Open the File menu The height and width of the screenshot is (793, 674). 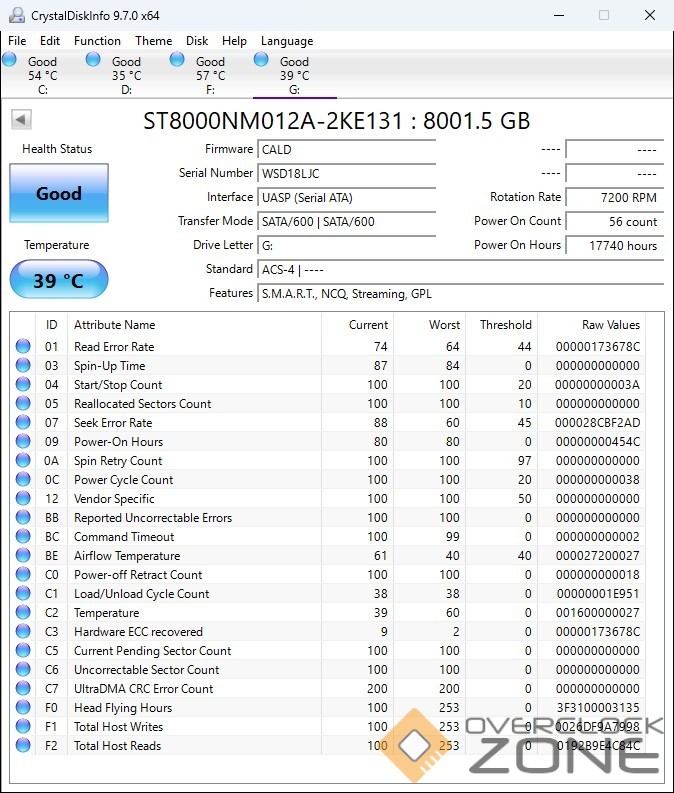tap(17, 41)
